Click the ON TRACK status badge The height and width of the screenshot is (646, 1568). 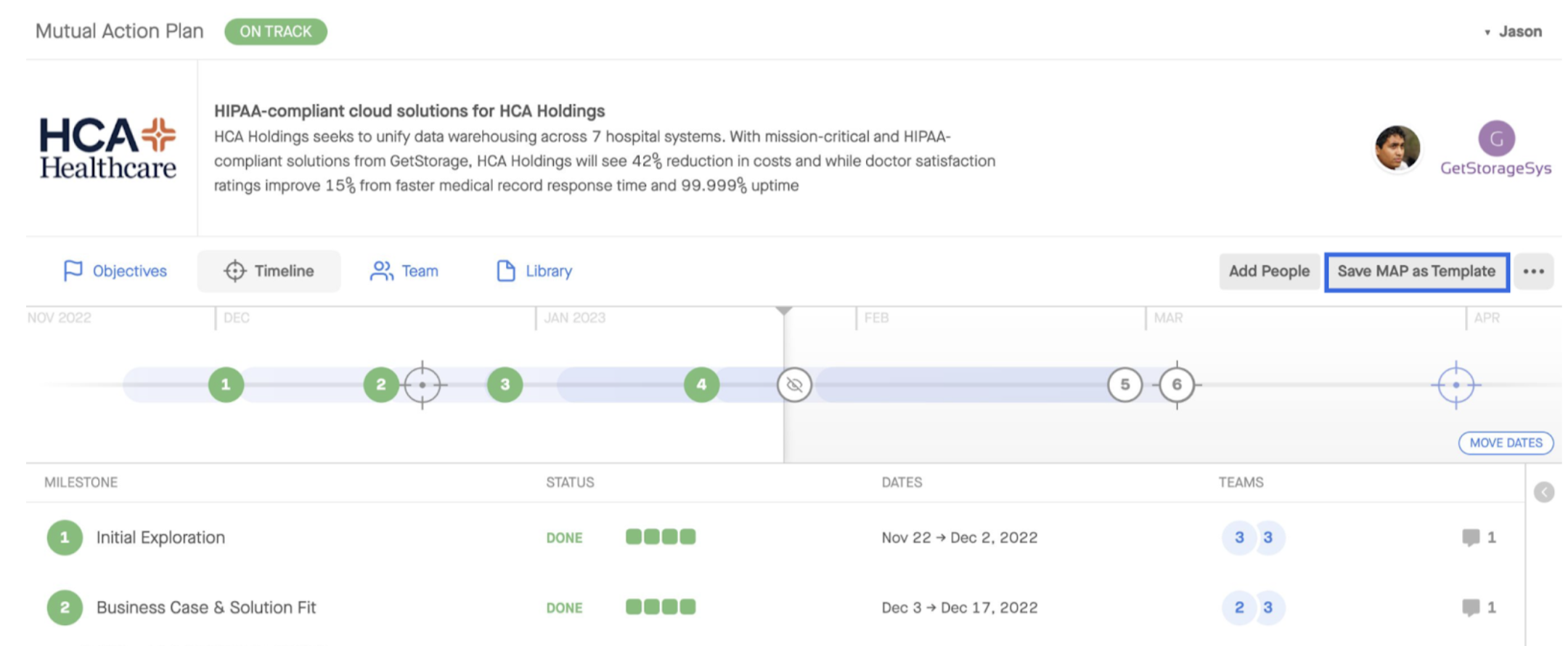coord(275,31)
